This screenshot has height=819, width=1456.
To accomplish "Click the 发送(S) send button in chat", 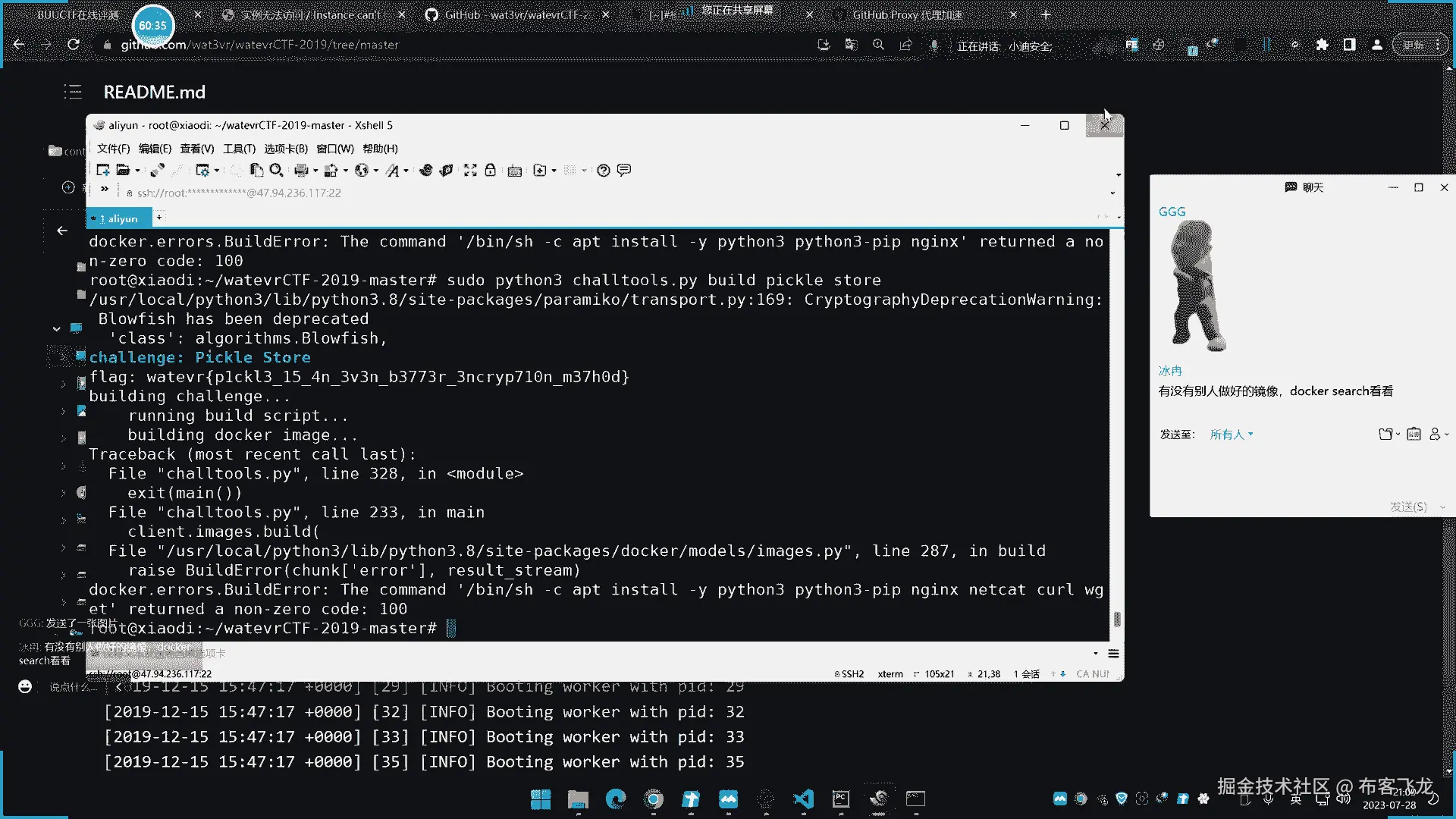I will coord(1407,507).
